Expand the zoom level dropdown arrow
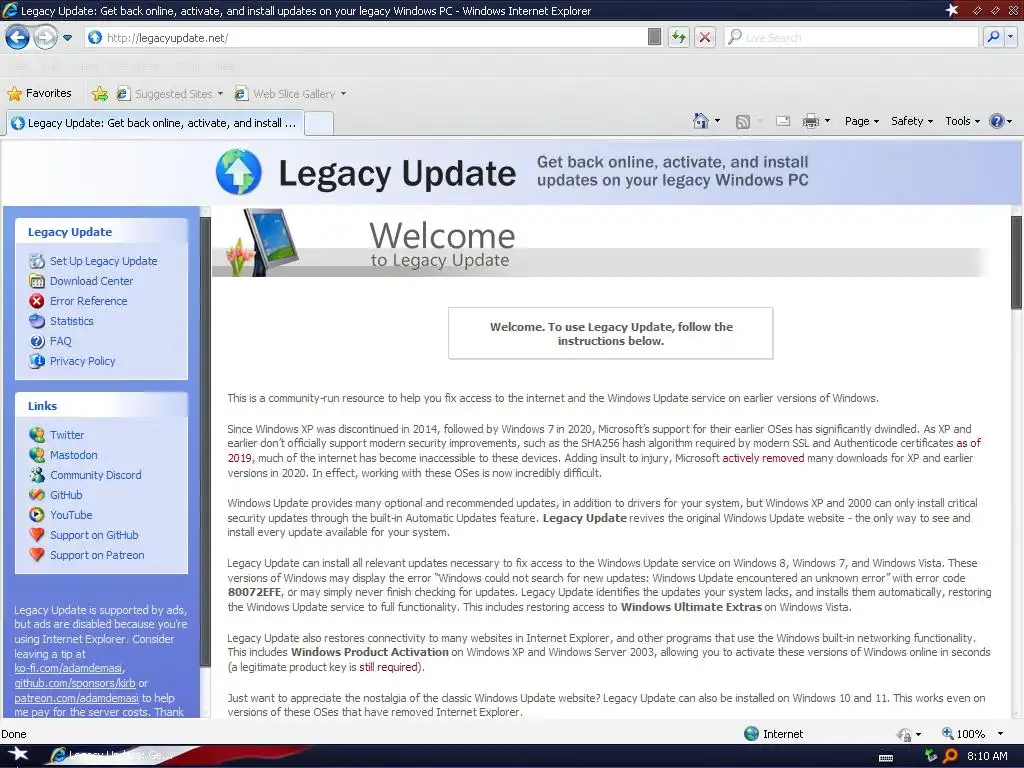Screen dimensions: 1024x768 (1000, 734)
